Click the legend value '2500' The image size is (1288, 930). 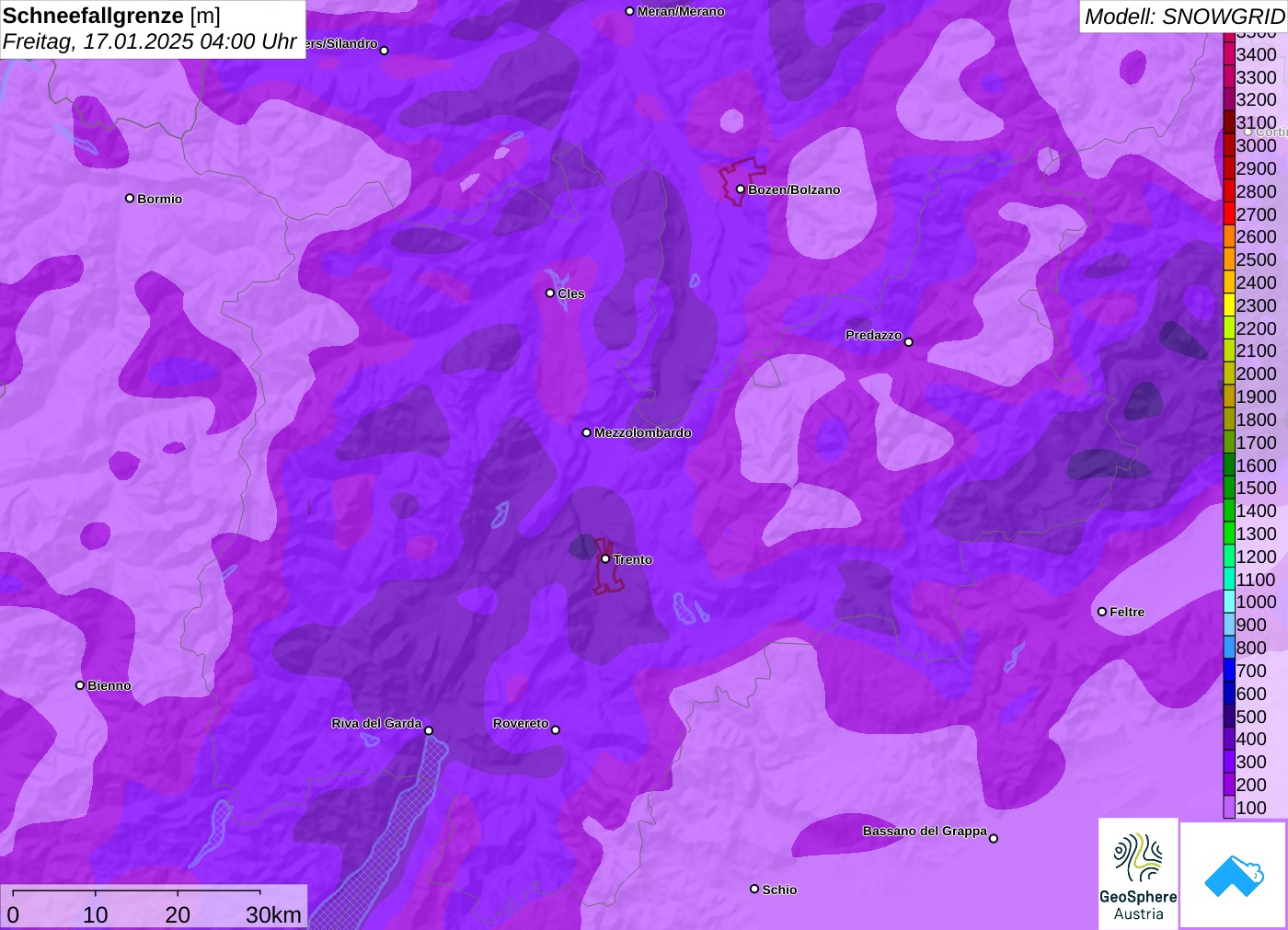tap(1256, 259)
